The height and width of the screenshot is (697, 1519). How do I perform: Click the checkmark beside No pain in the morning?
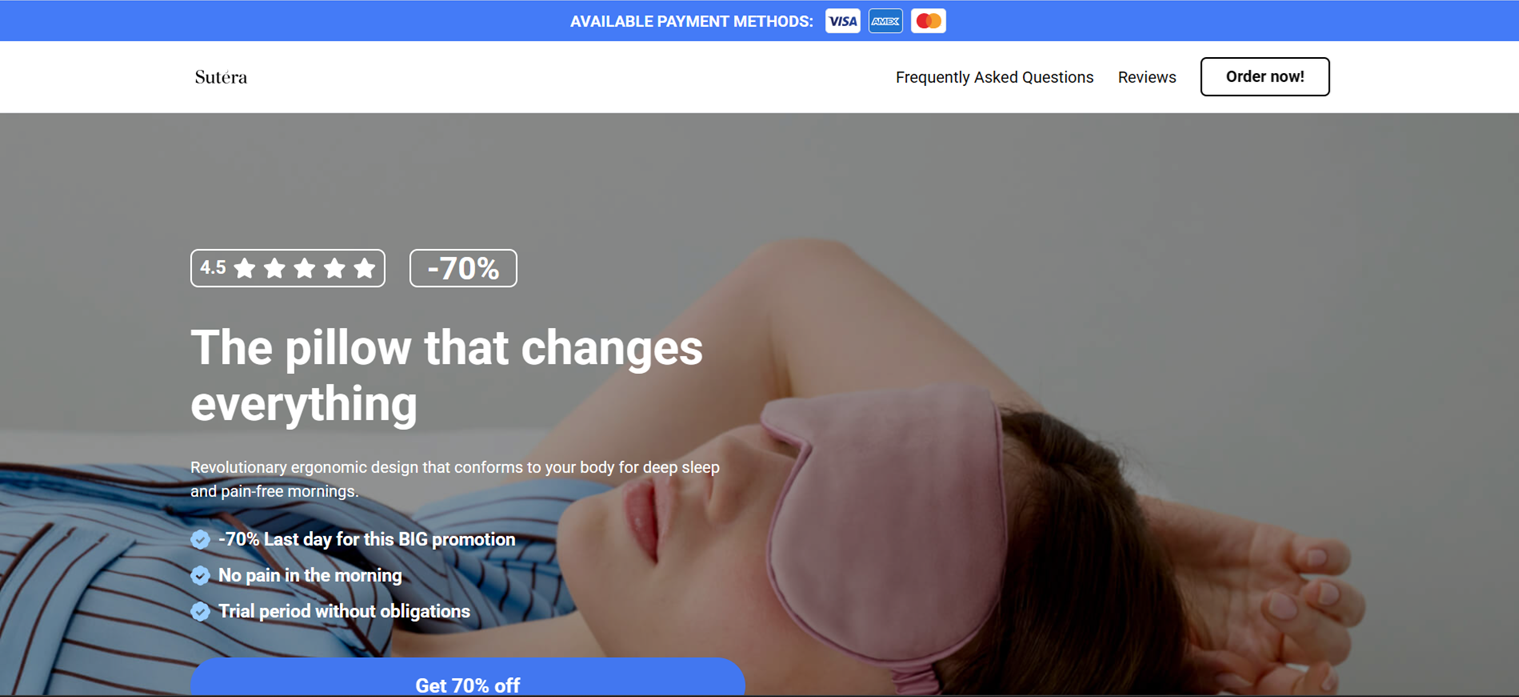point(200,575)
